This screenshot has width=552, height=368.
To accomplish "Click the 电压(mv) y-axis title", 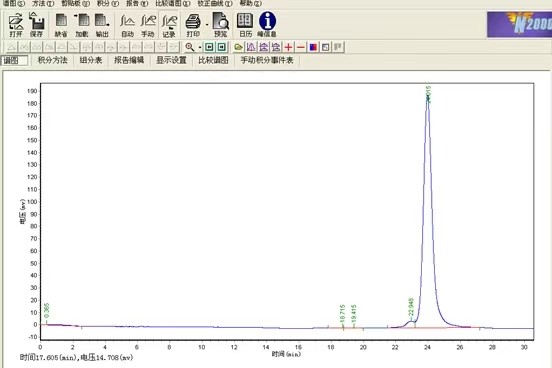I will (23, 212).
